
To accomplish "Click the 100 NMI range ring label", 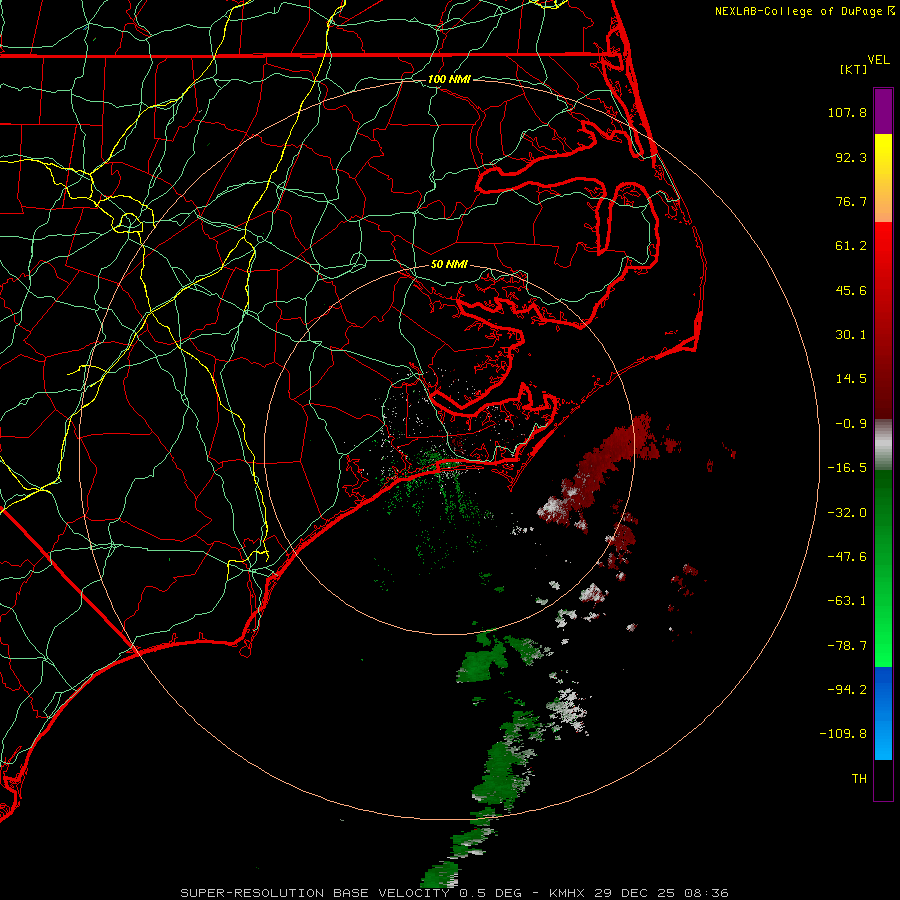I will coord(449,79).
